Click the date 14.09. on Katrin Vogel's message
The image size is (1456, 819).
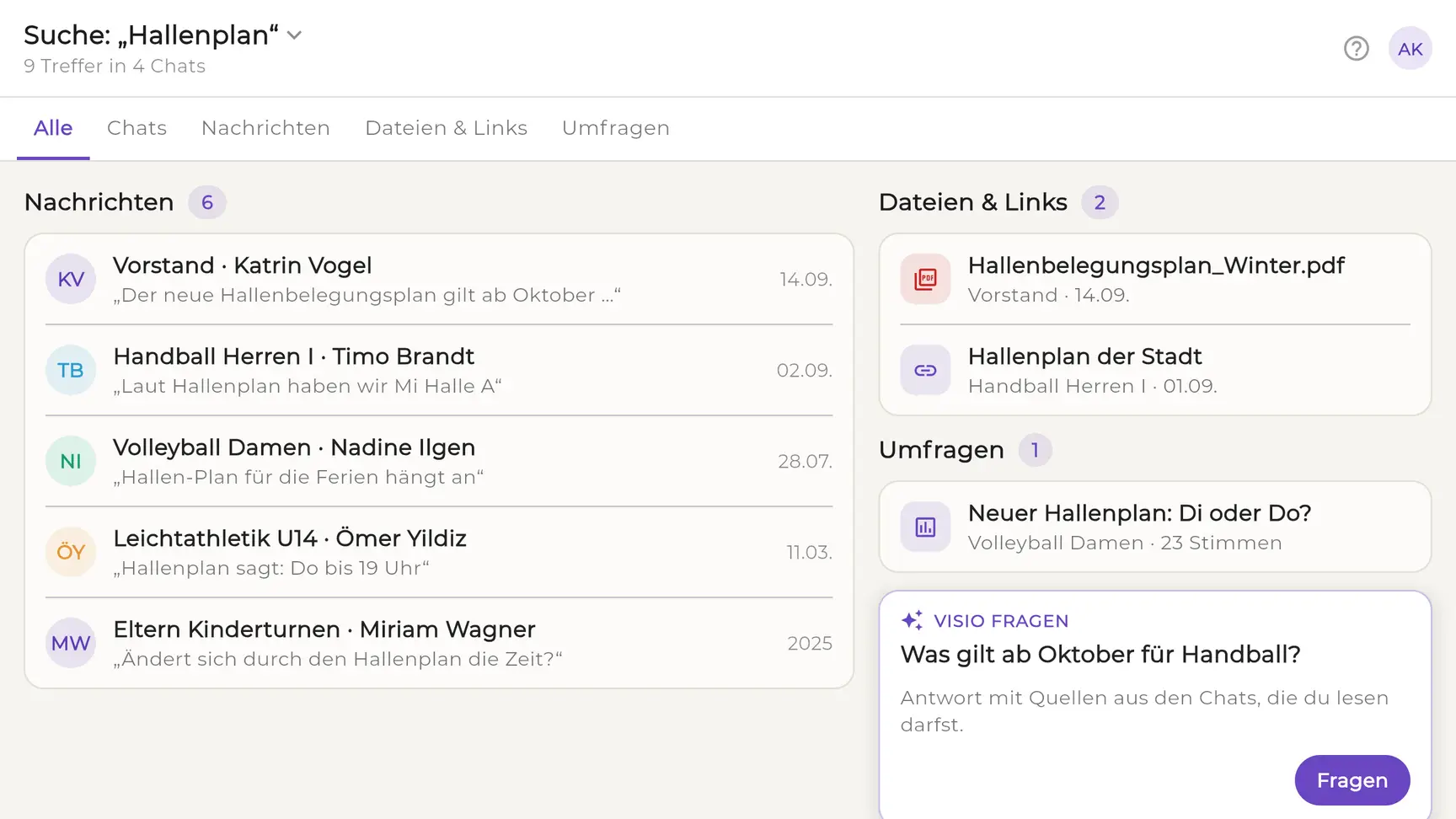point(806,279)
